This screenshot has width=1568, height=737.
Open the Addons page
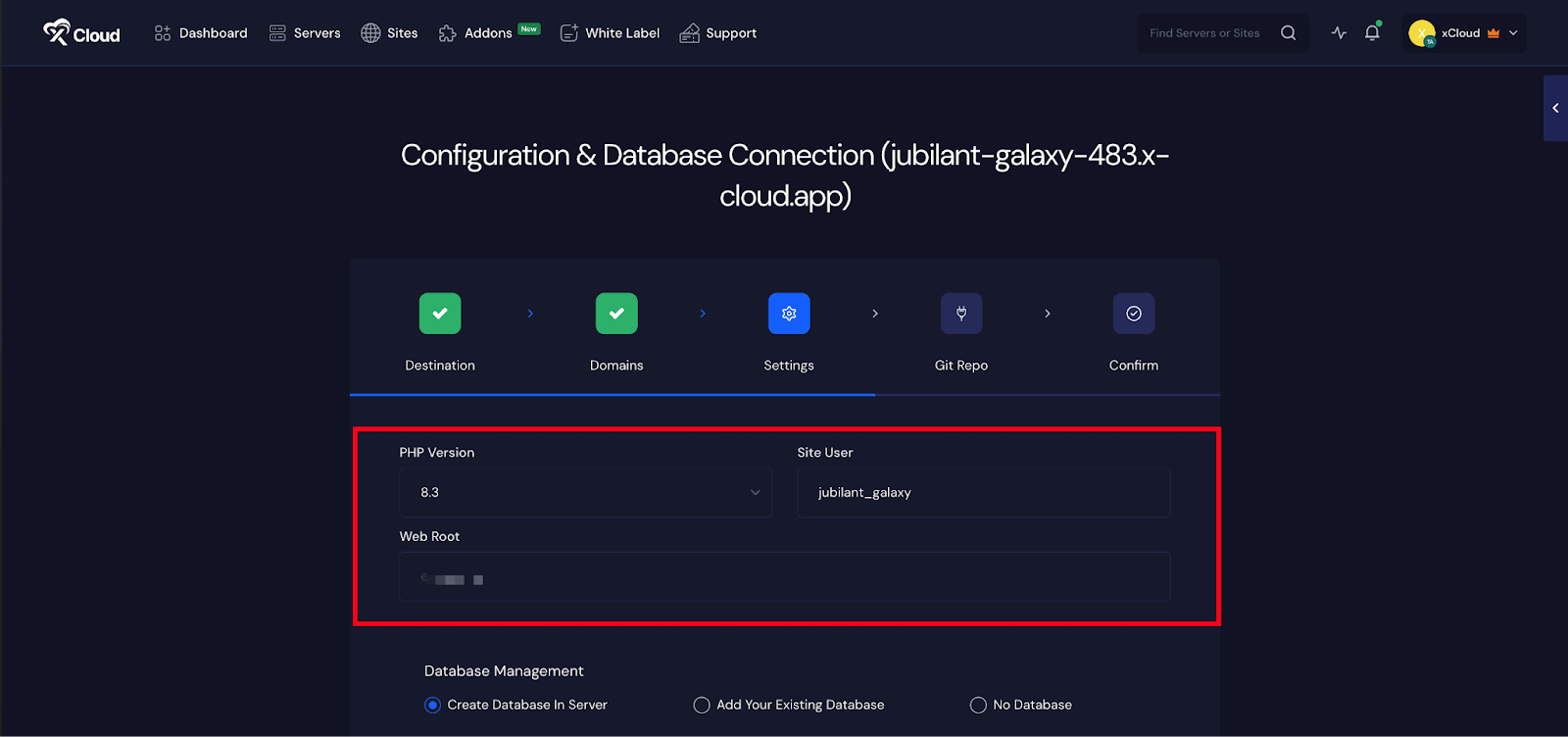tap(476, 33)
